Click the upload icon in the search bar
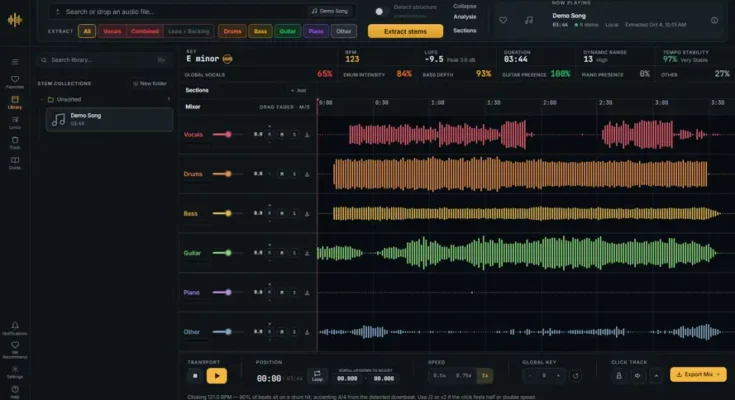Screen dimensions: 735x400 (57, 12)
